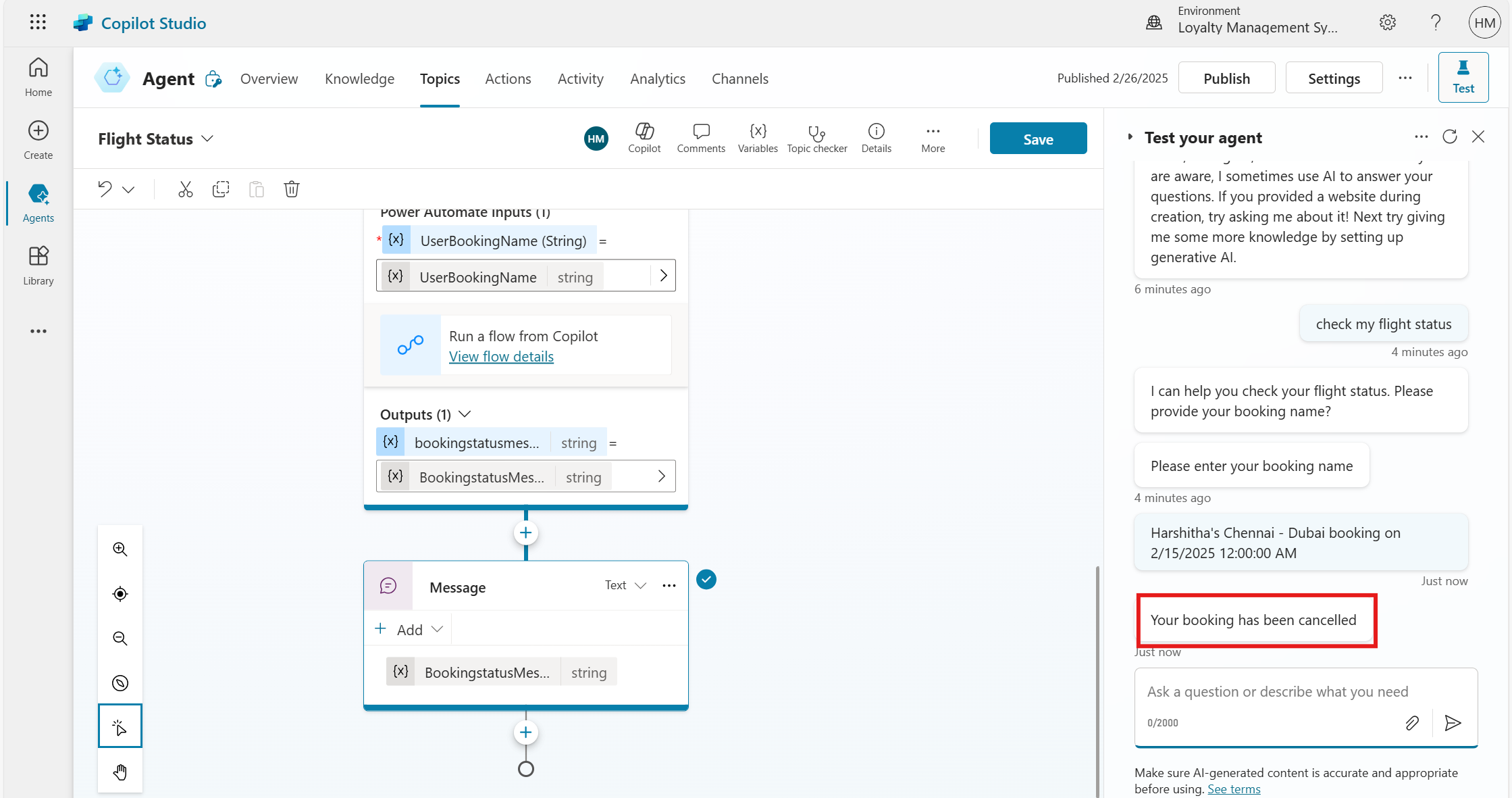The image size is (1512, 798).
Task: Toggle the Test panel button
Action: tap(1463, 77)
